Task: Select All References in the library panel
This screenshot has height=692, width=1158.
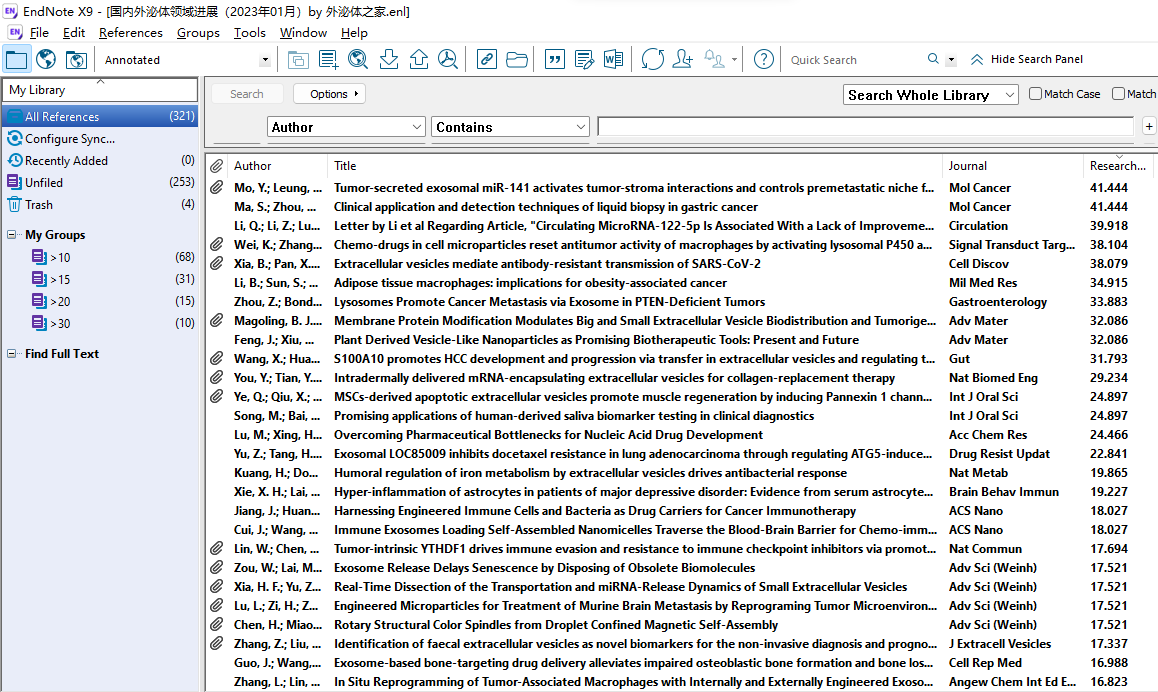Action: click(100, 116)
